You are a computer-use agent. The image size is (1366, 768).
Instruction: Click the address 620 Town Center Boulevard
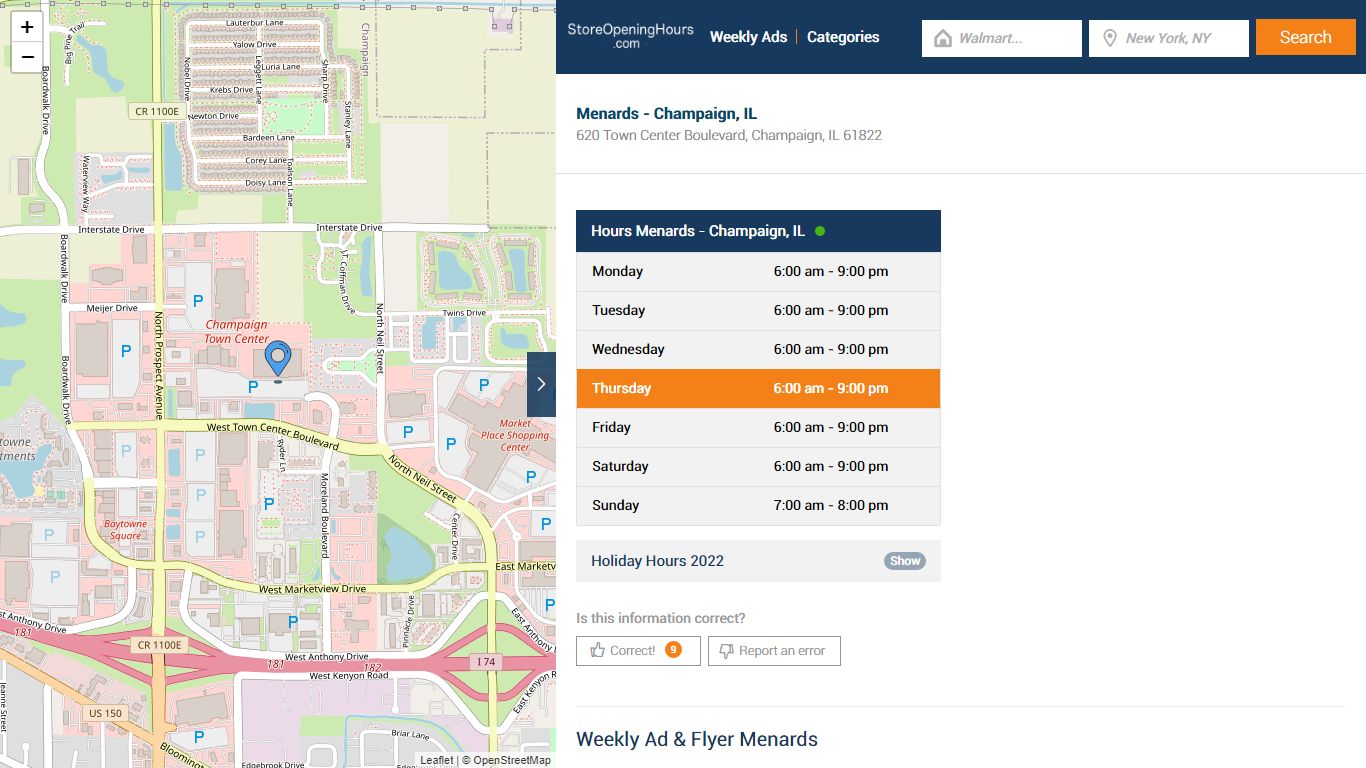click(x=729, y=135)
